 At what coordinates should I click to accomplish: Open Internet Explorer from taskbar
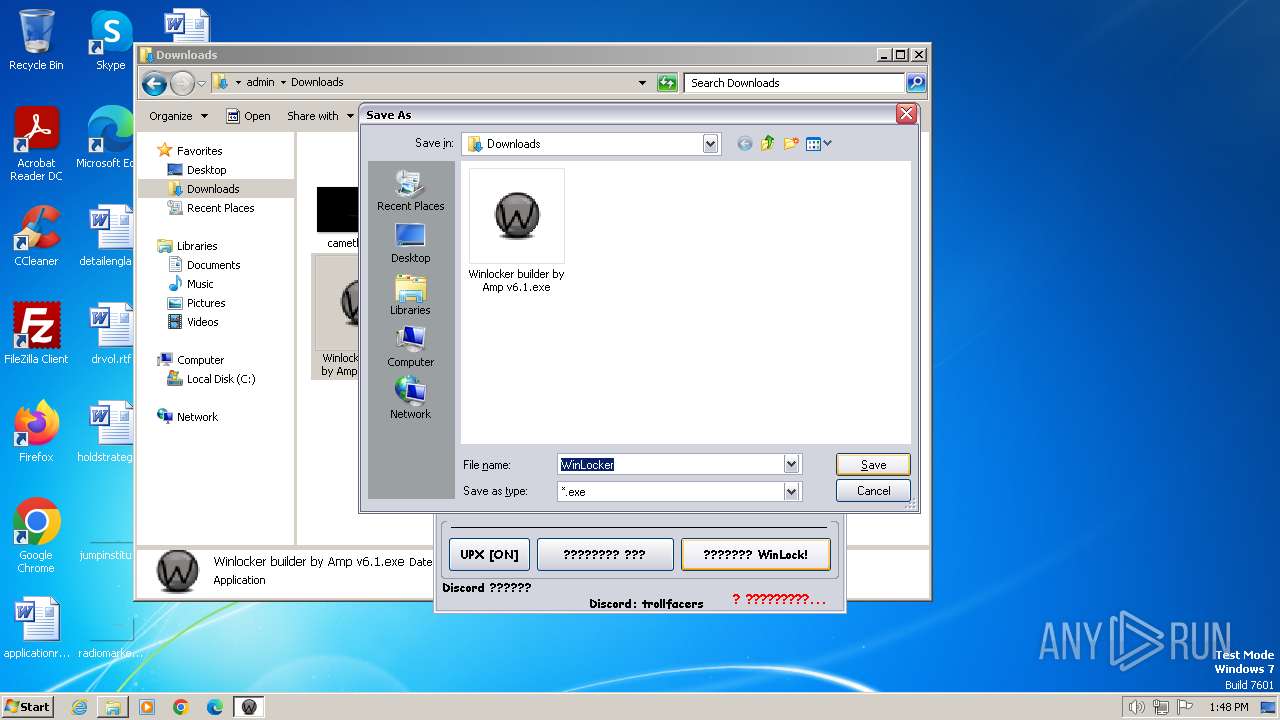[79, 707]
